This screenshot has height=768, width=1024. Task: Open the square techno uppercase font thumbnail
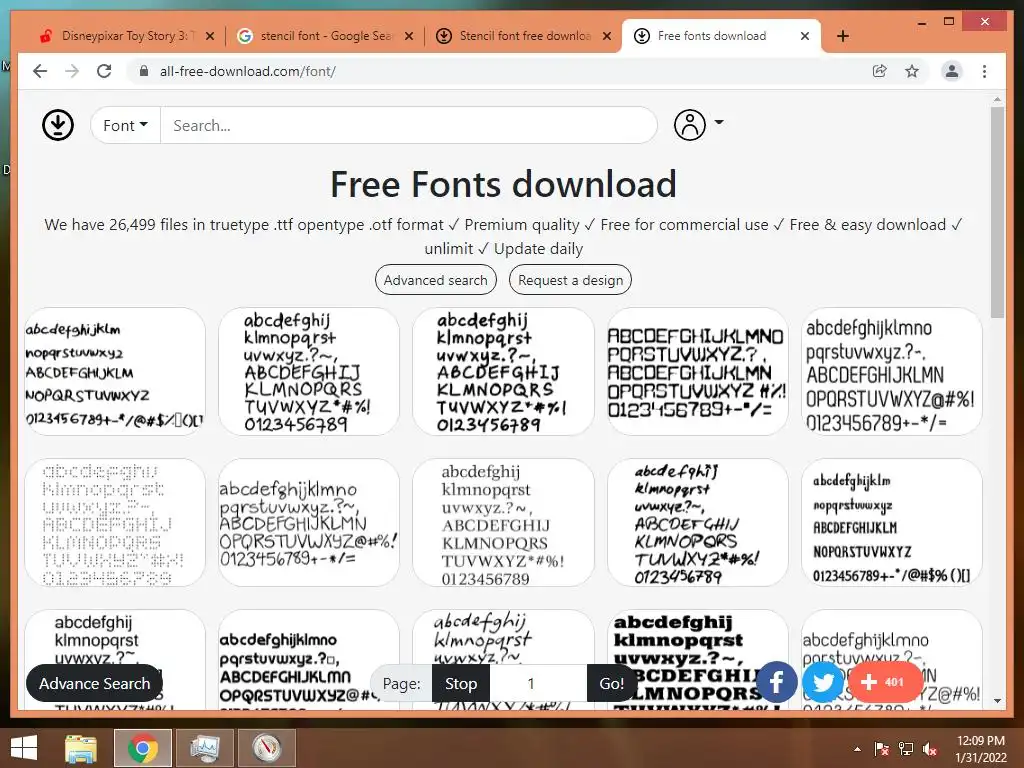click(x=697, y=372)
